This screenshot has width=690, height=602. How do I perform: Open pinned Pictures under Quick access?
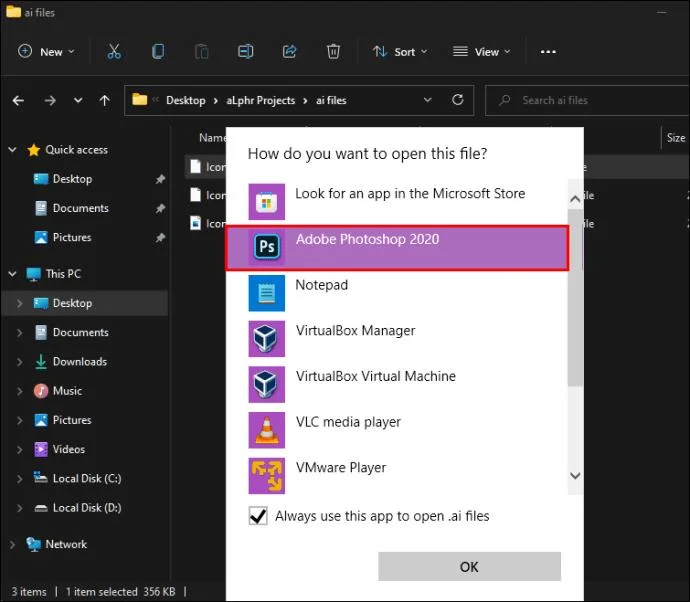tap(72, 238)
